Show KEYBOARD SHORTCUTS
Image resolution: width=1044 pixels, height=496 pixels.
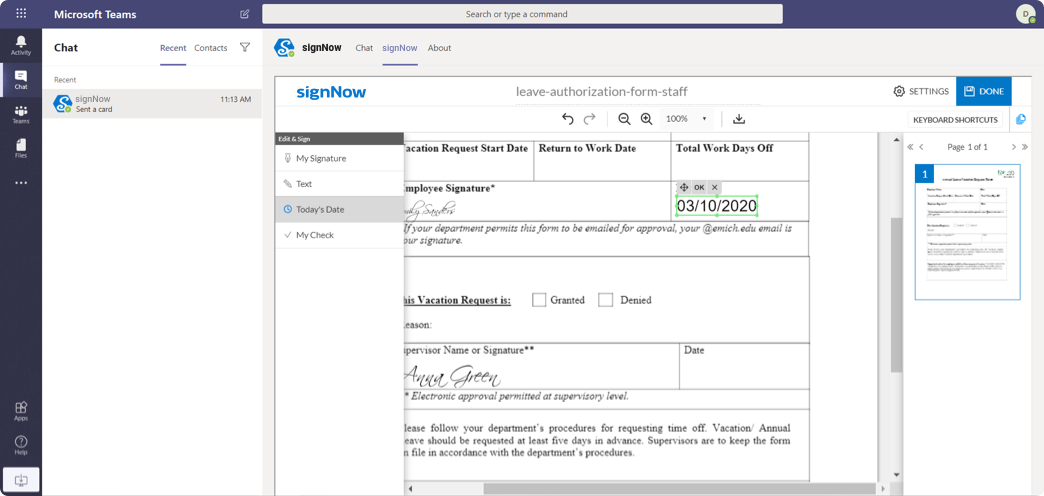[x=955, y=120]
